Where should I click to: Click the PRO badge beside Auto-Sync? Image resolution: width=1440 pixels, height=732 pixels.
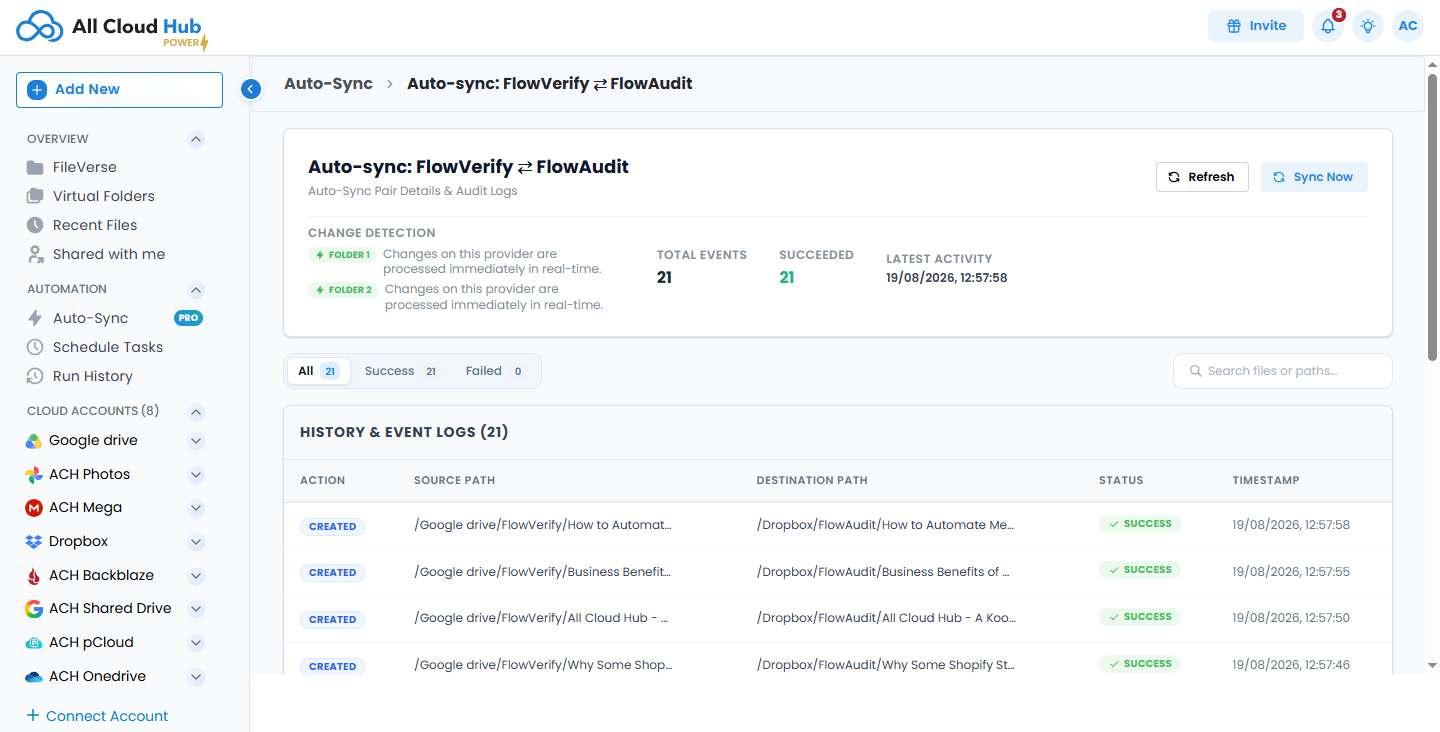point(188,318)
